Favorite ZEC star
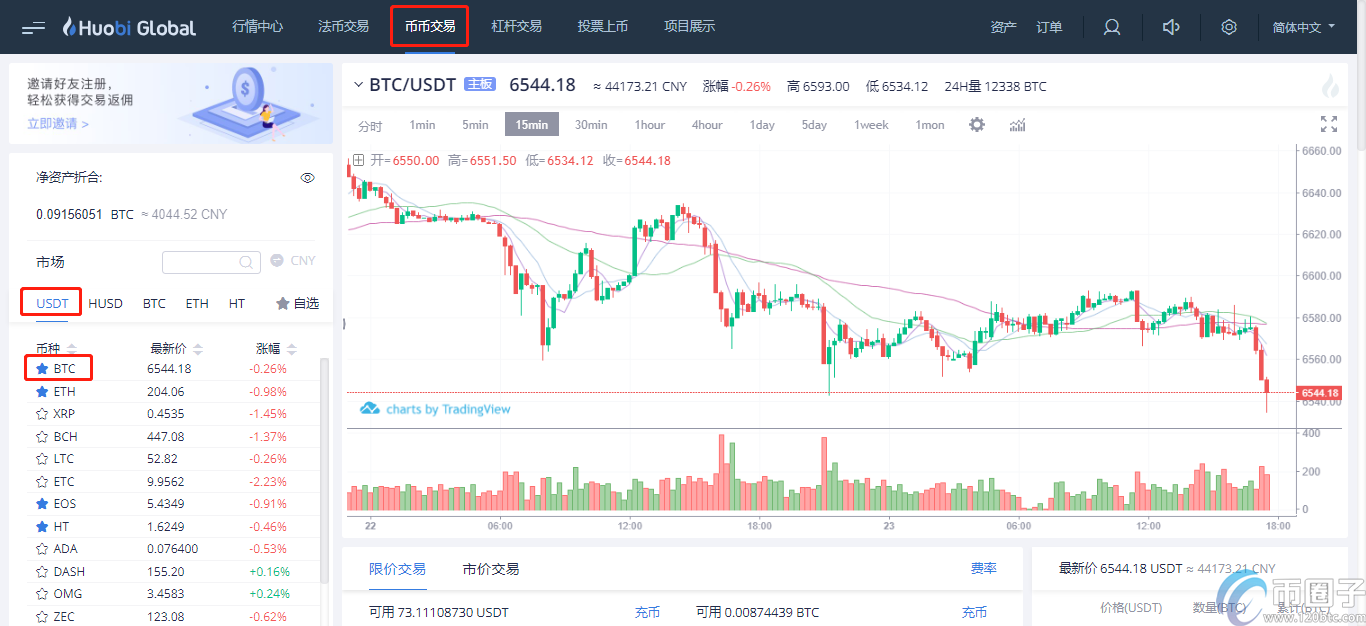Screen dimensions: 1366x626 pos(42,616)
